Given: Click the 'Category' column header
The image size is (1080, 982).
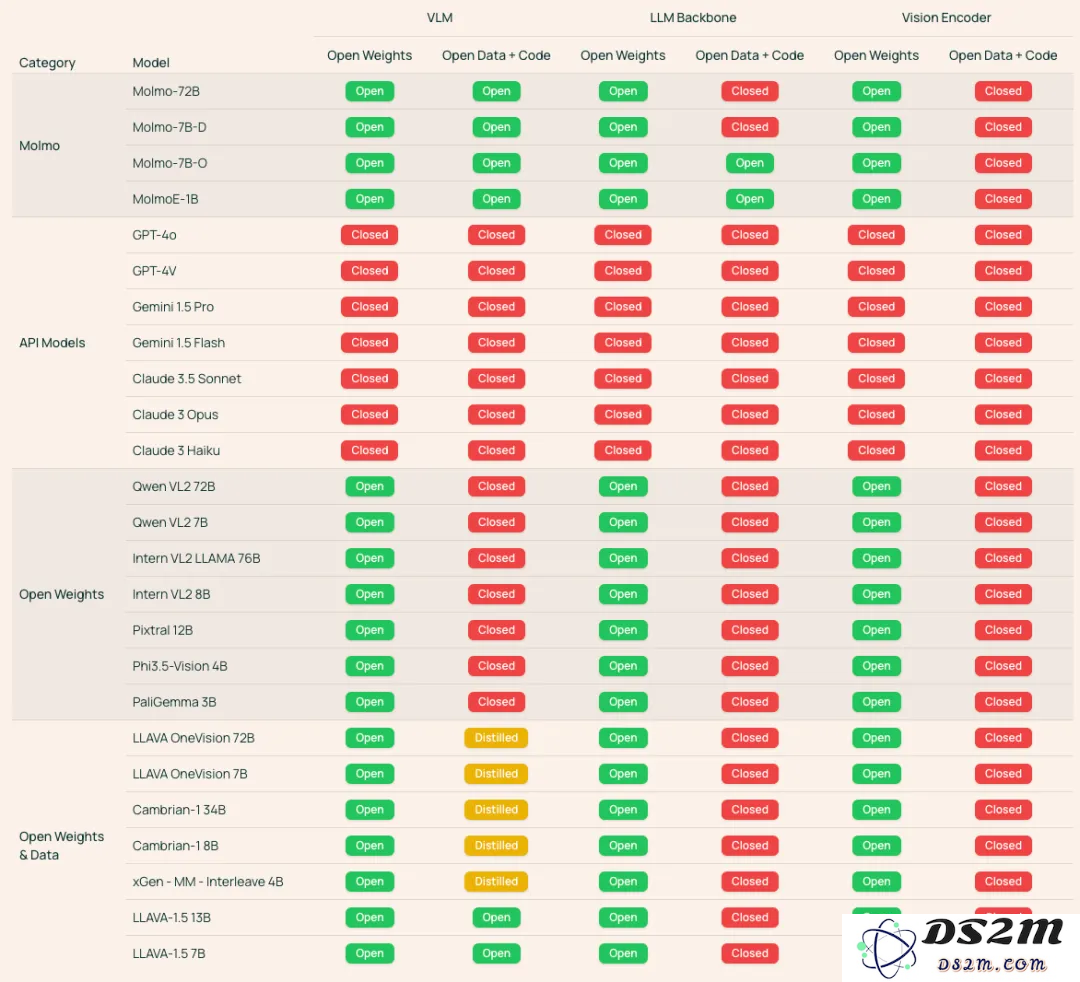Looking at the screenshot, I should (47, 63).
